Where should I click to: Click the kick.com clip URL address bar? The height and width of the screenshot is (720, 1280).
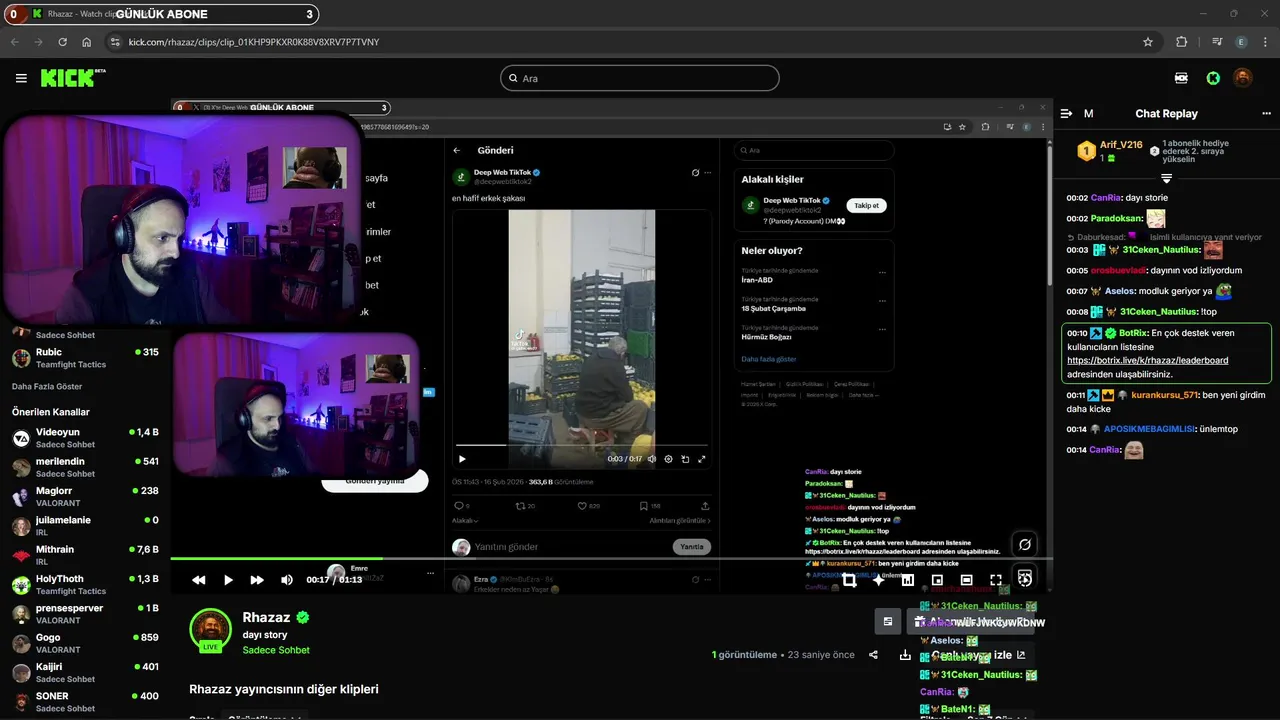[x=253, y=42]
